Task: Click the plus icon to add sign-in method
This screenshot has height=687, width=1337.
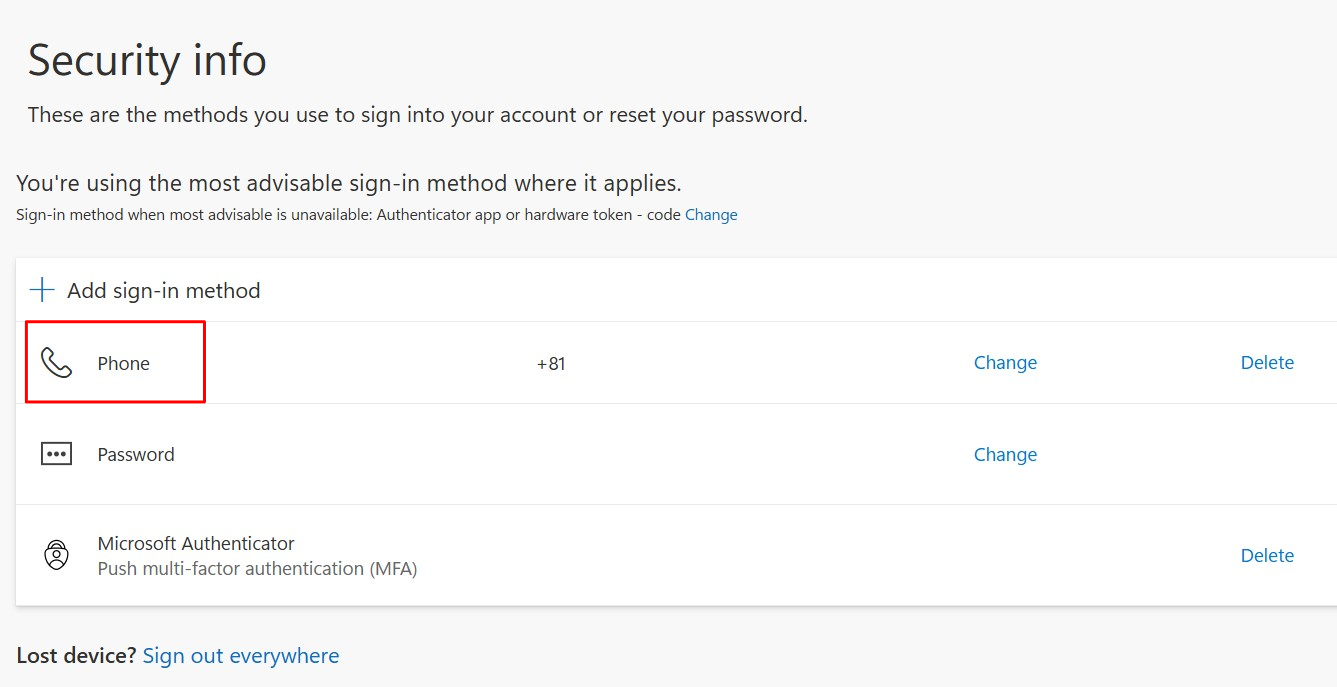Action: click(x=40, y=289)
